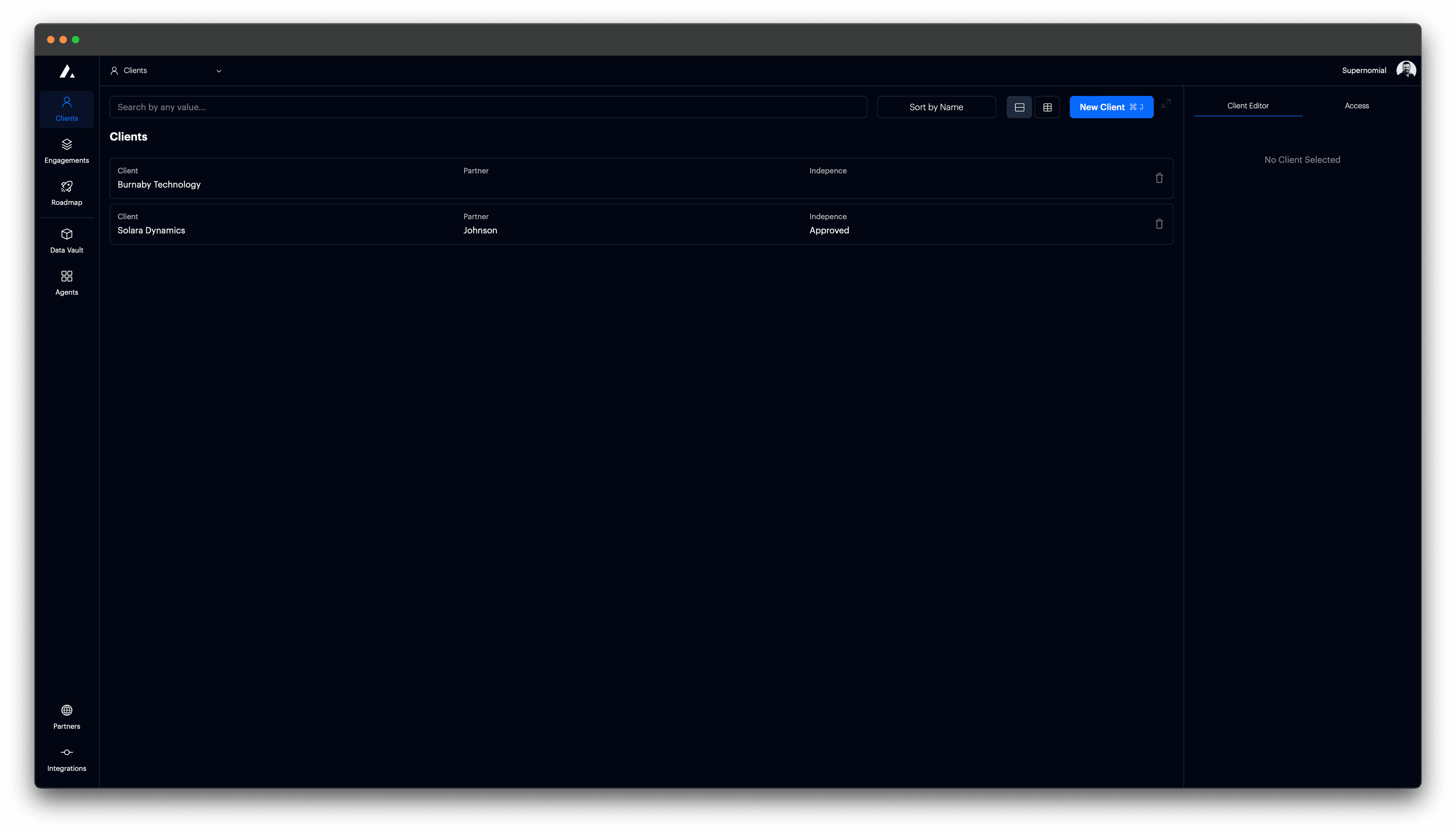Click the Supernomial logo at top left
Screen dimensions: 1456x834
click(67, 71)
